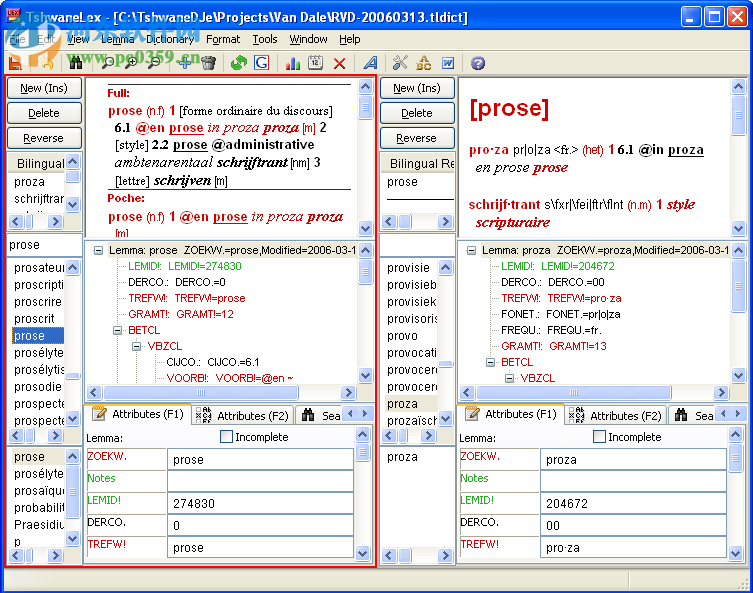Viewport: 753px width, 593px height.
Task: Click the red X toolbar icon
Action: click(x=340, y=63)
